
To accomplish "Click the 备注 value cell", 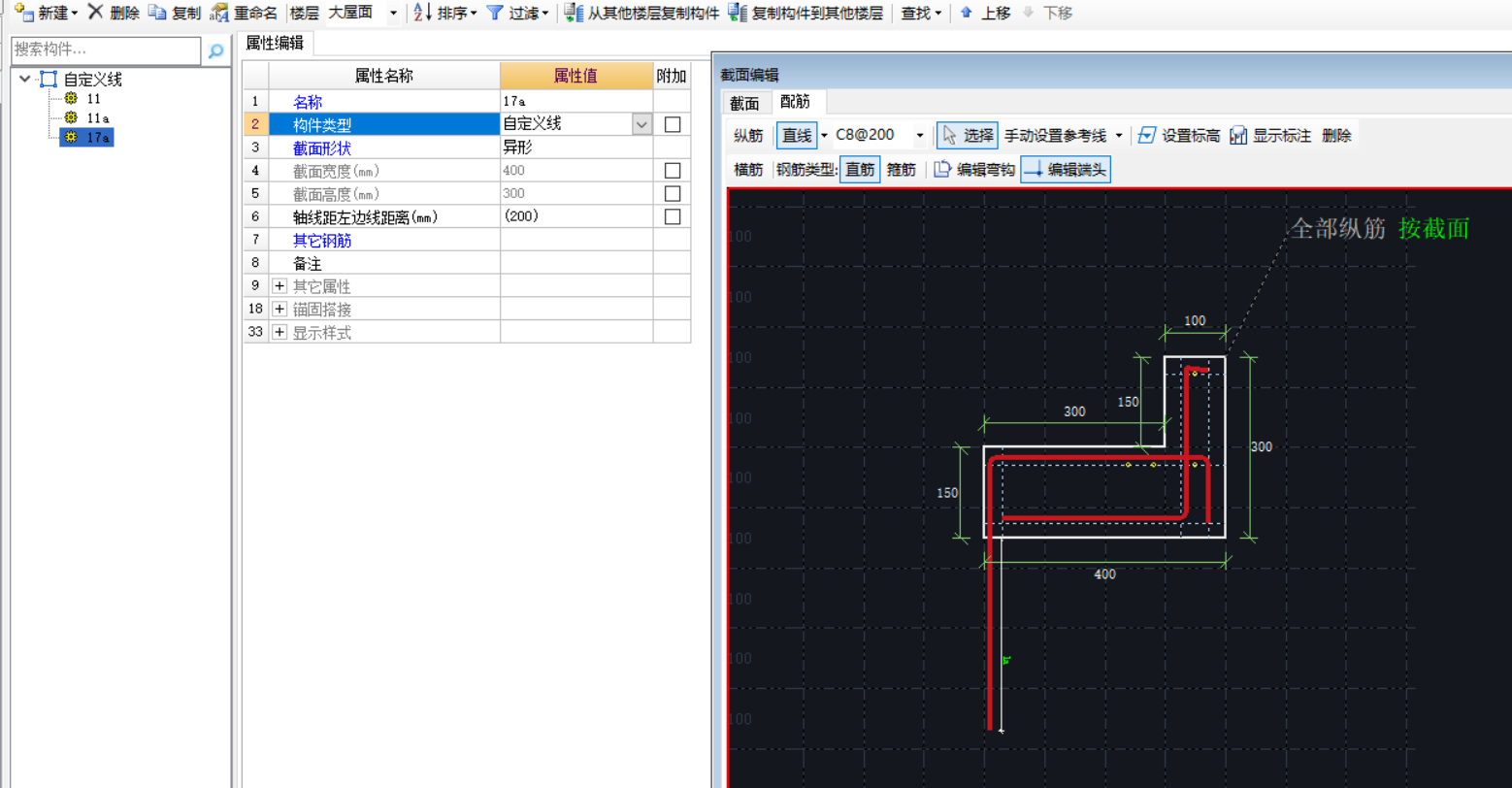I will tap(576, 263).
